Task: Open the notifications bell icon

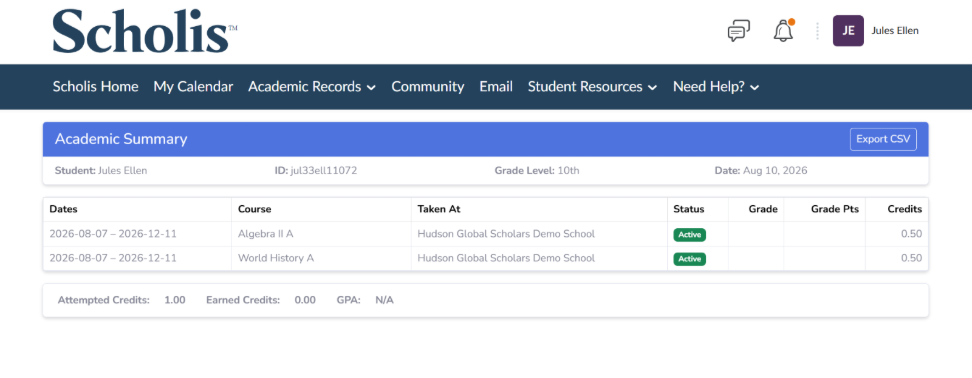Action: [x=784, y=30]
